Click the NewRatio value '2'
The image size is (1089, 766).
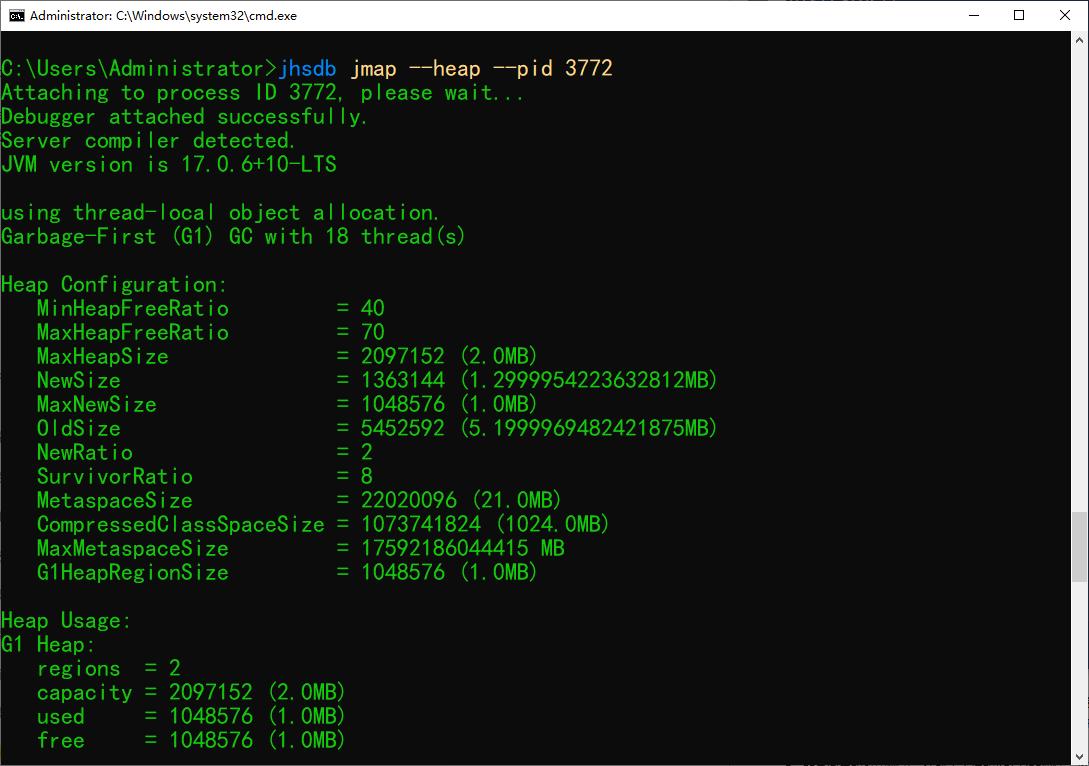(367, 453)
